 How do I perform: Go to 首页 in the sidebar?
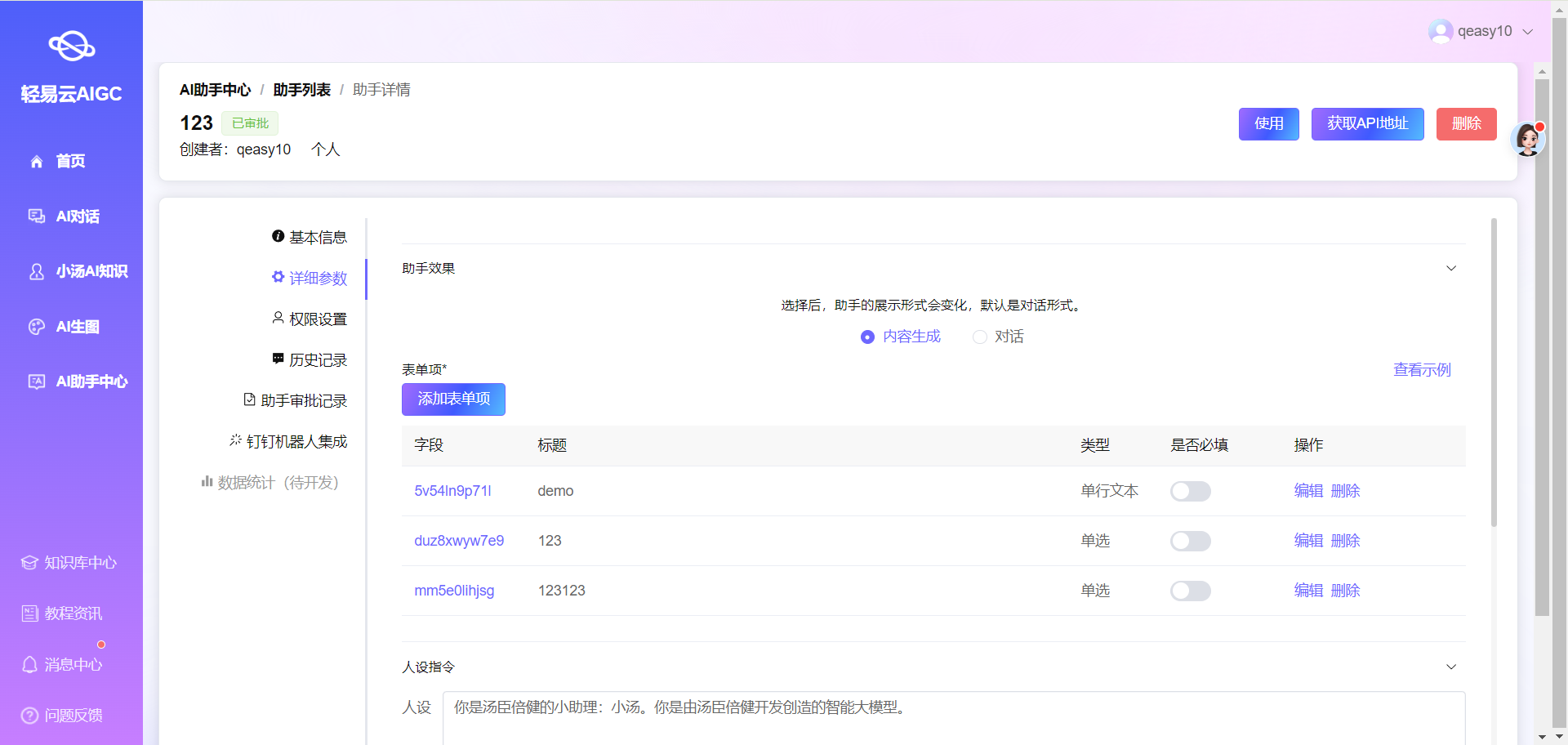pos(71,162)
